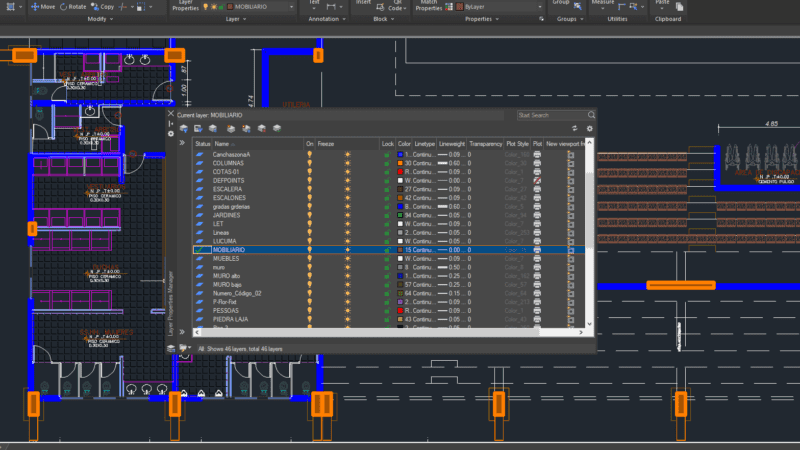Change the COLUMNAS layer orange color swatch

pos(401,163)
